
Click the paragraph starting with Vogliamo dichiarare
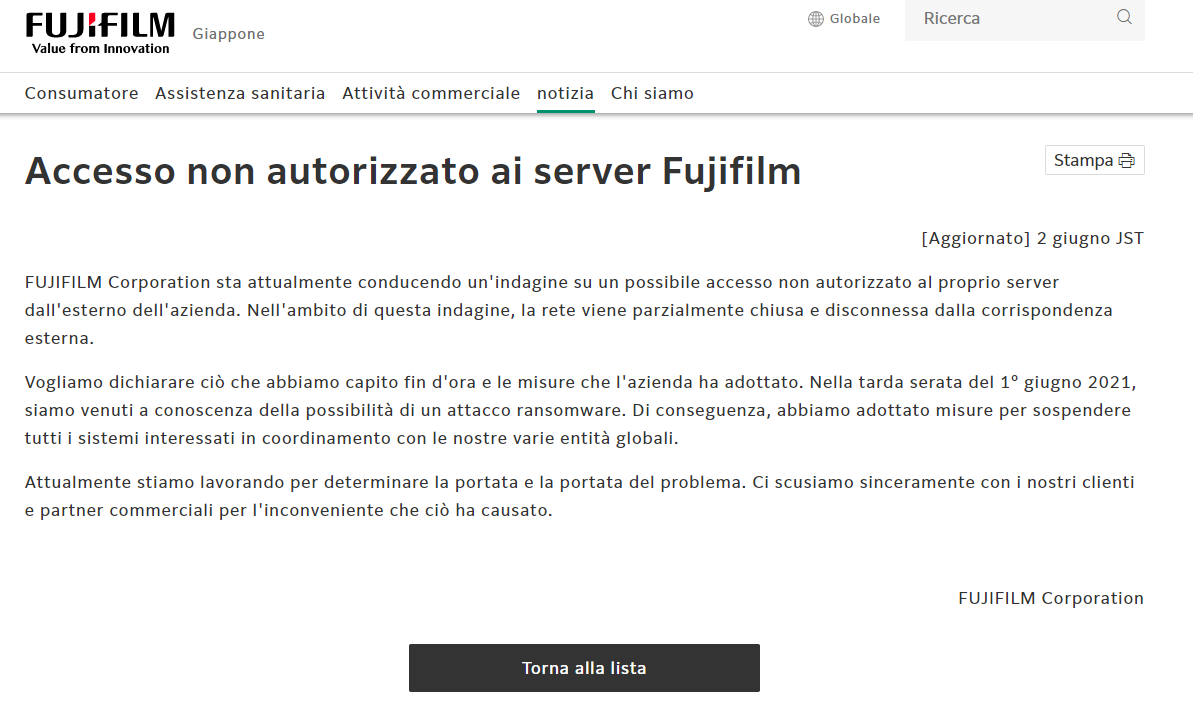[580, 410]
